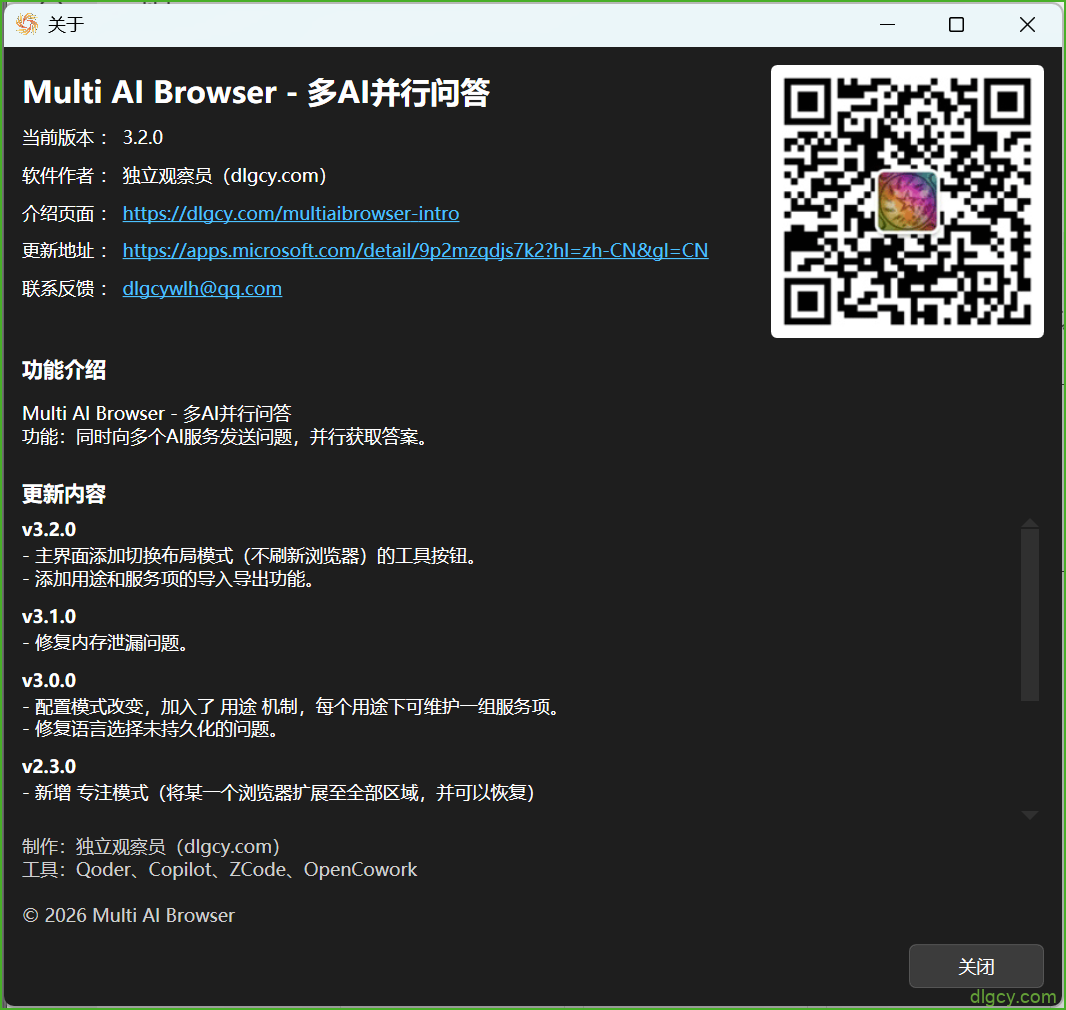Click the 功能介绍 section heading
The height and width of the screenshot is (1010, 1066).
pos(64,370)
